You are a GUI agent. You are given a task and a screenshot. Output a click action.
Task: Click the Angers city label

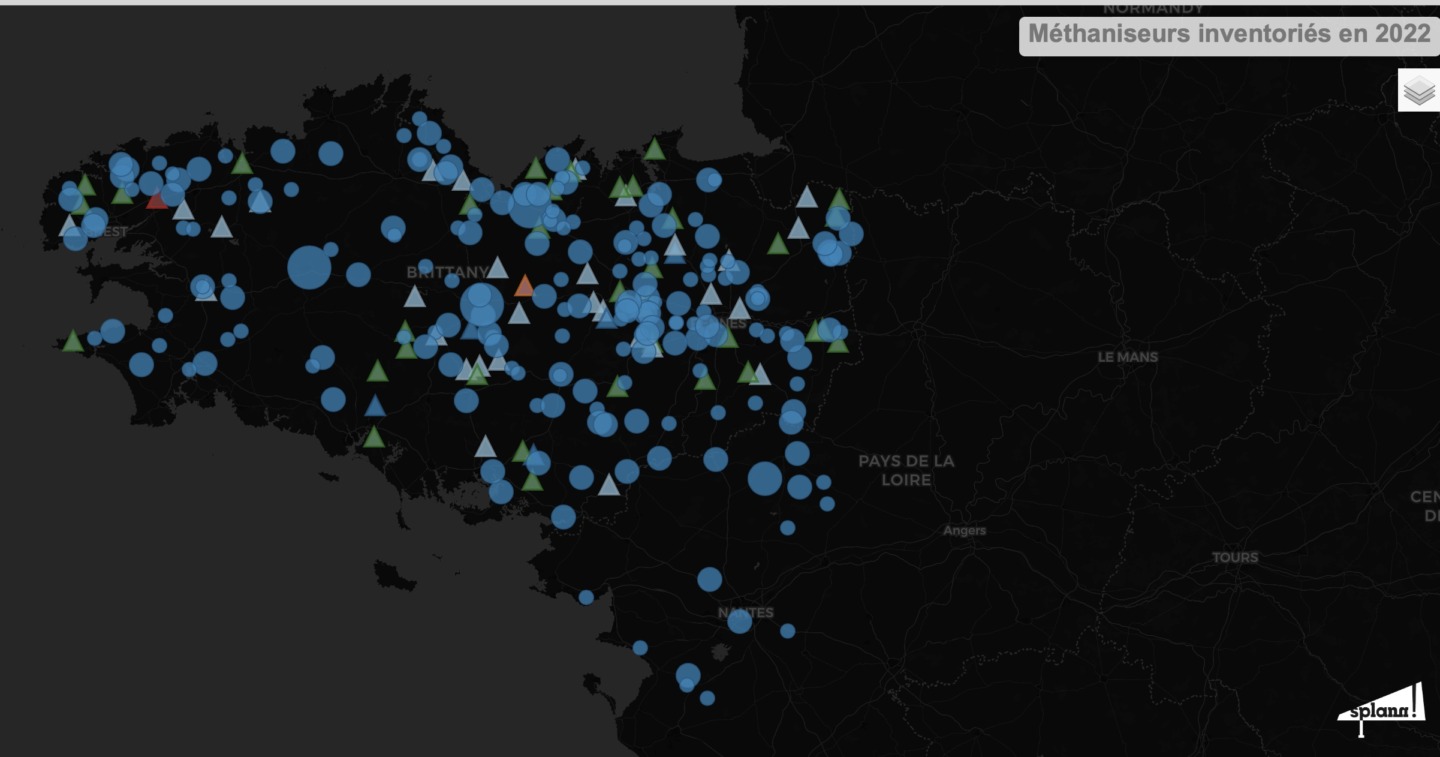click(x=964, y=531)
